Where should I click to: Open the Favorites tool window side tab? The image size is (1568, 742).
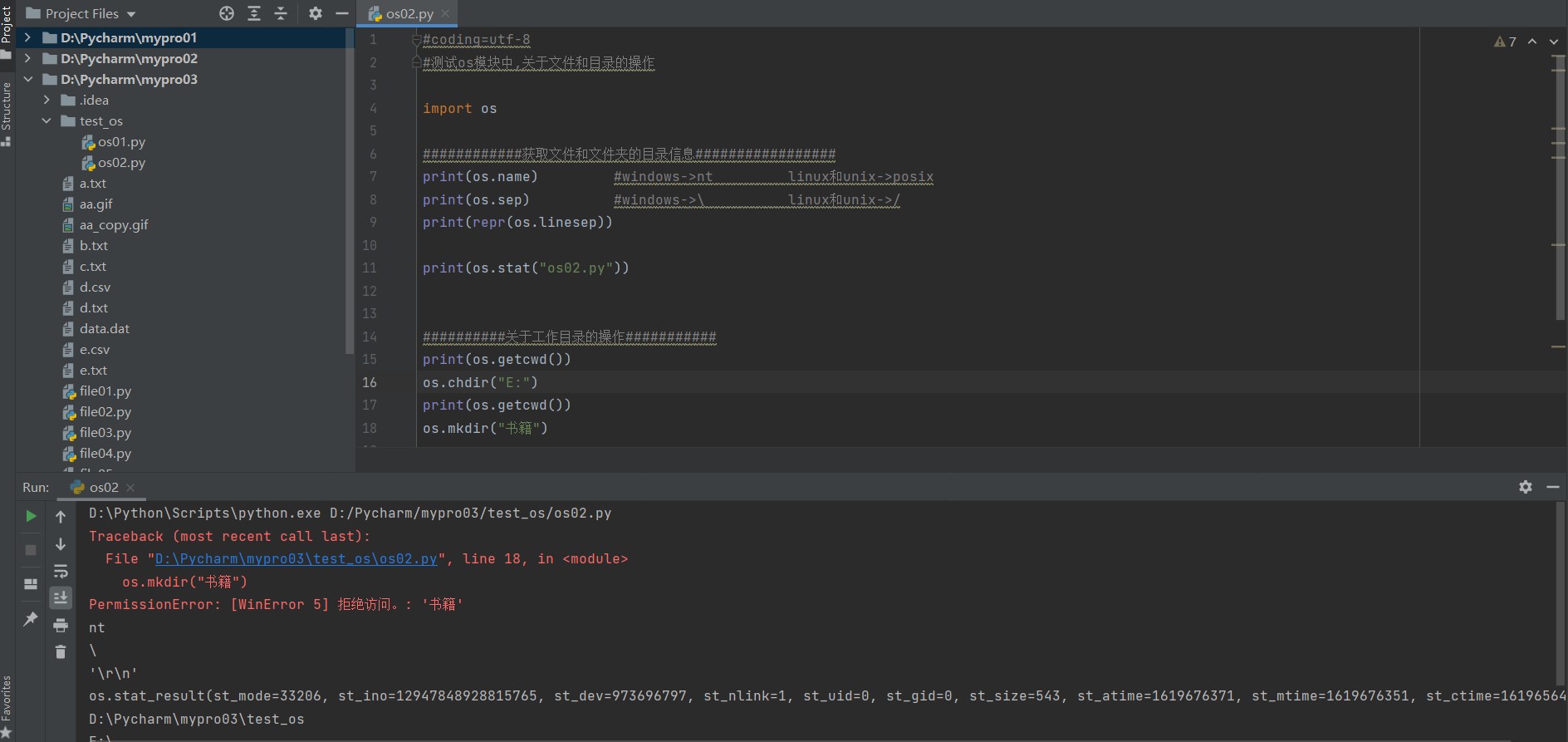tap(7, 706)
